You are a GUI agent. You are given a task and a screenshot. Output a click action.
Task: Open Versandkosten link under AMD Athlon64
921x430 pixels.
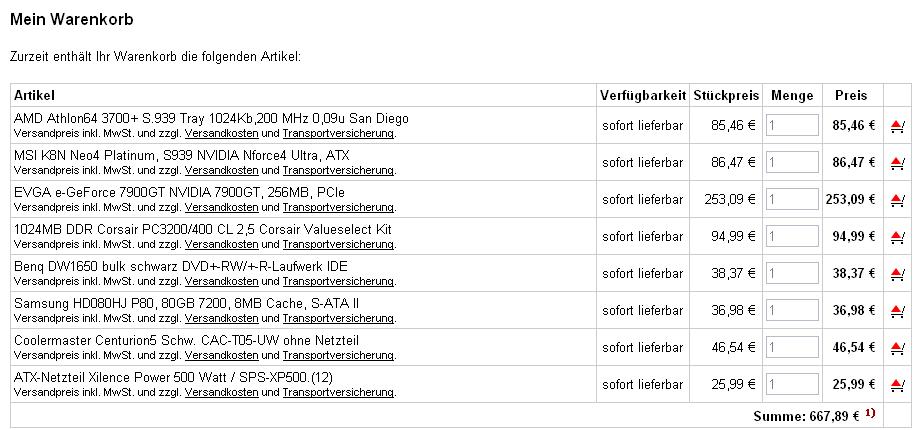[x=221, y=133]
